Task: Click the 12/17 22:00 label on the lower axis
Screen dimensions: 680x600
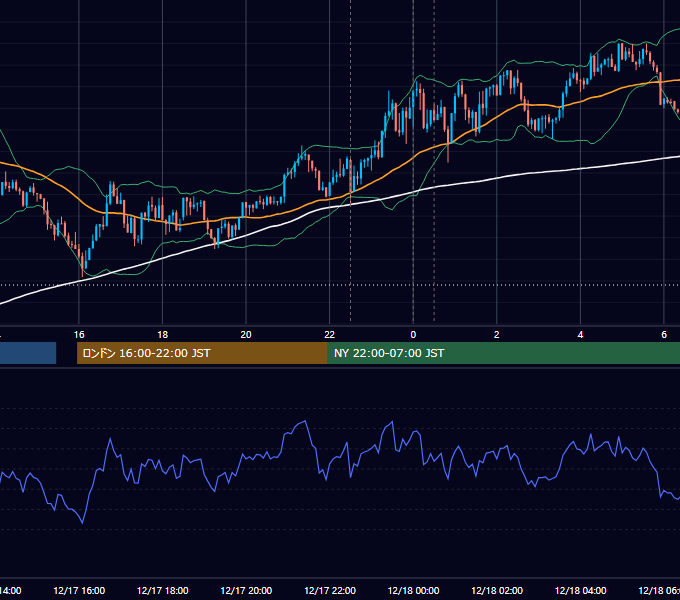Action: (330, 590)
